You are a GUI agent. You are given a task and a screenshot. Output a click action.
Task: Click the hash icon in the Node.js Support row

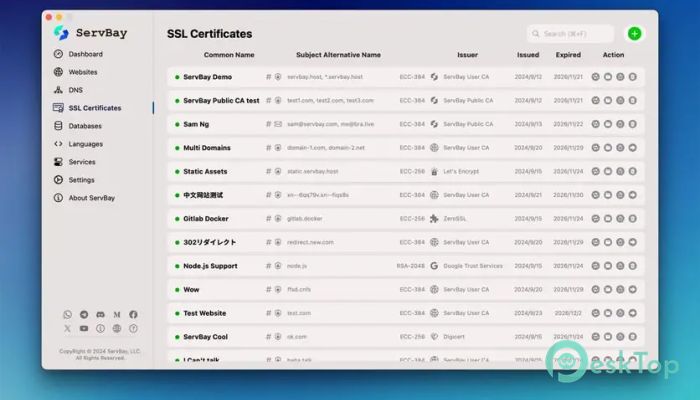pyautogui.click(x=268, y=266)
